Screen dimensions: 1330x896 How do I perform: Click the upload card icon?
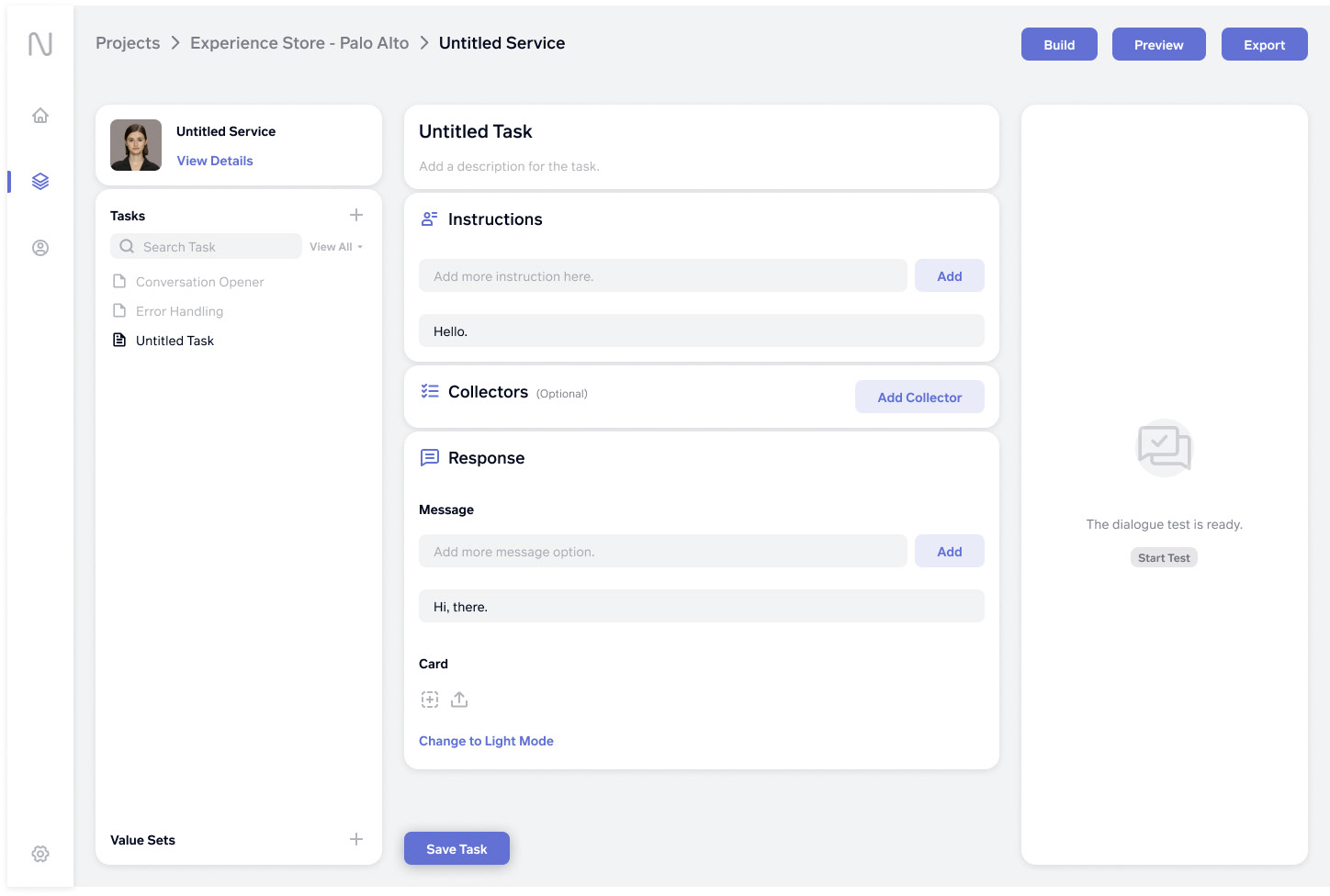click(459, 700)
